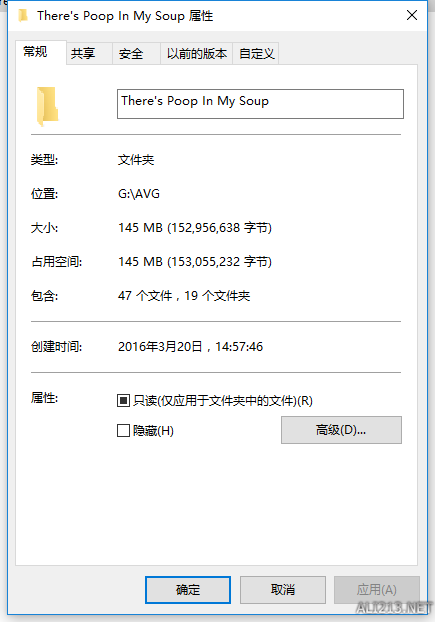Click the 应用(A) apply button
The width and height of the screenshot is (435, 622).
(377, 590)
